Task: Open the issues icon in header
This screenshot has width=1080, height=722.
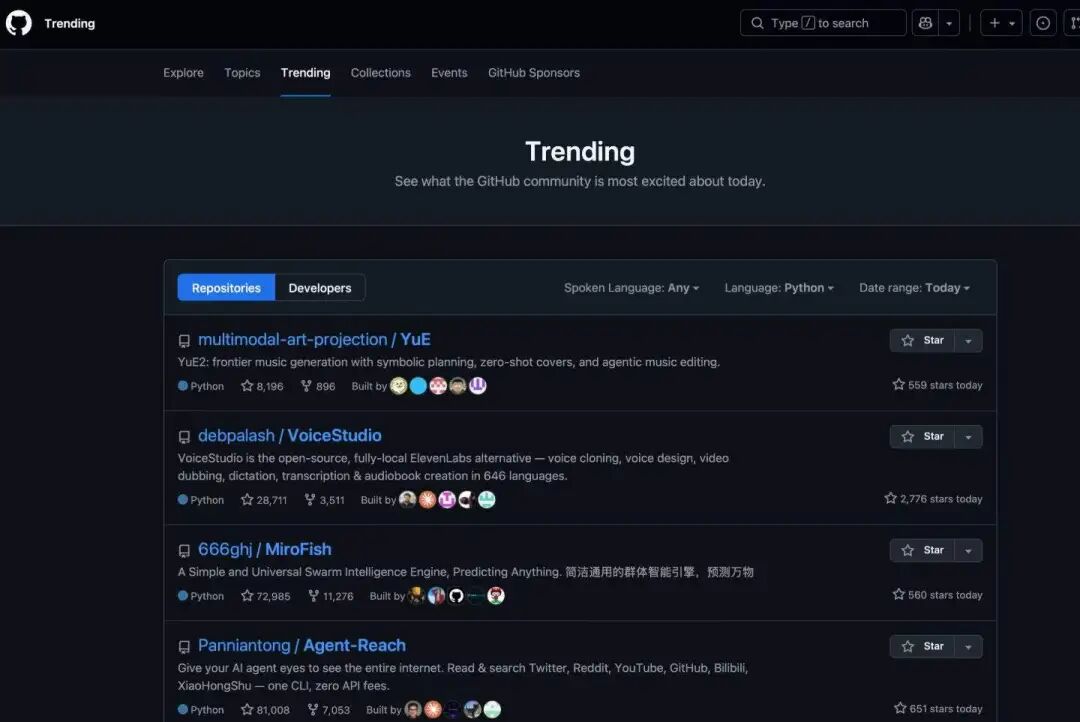Action: coord(1043,23)
